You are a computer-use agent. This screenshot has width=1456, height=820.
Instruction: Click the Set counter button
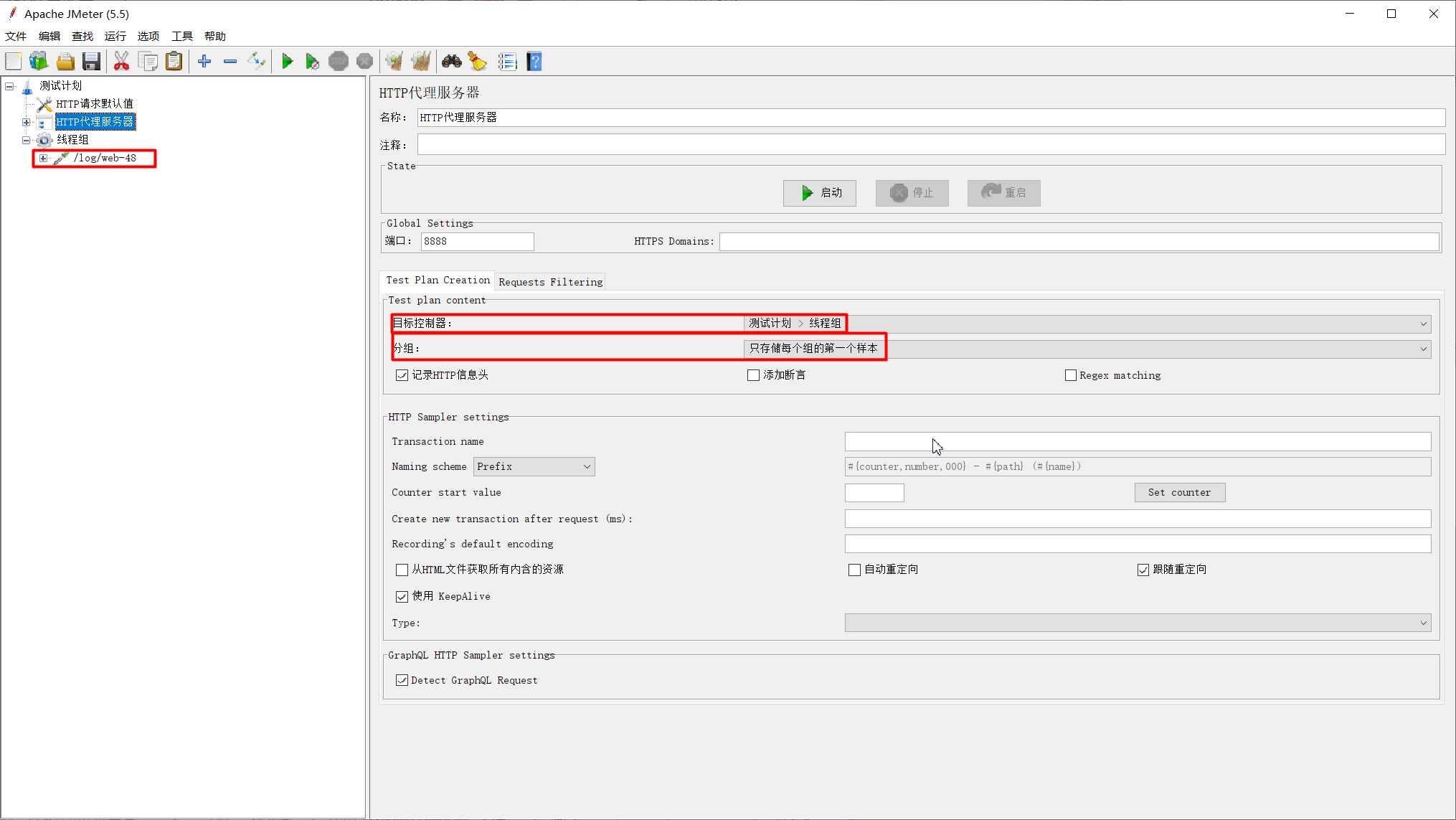click(x=1179, y=493)
